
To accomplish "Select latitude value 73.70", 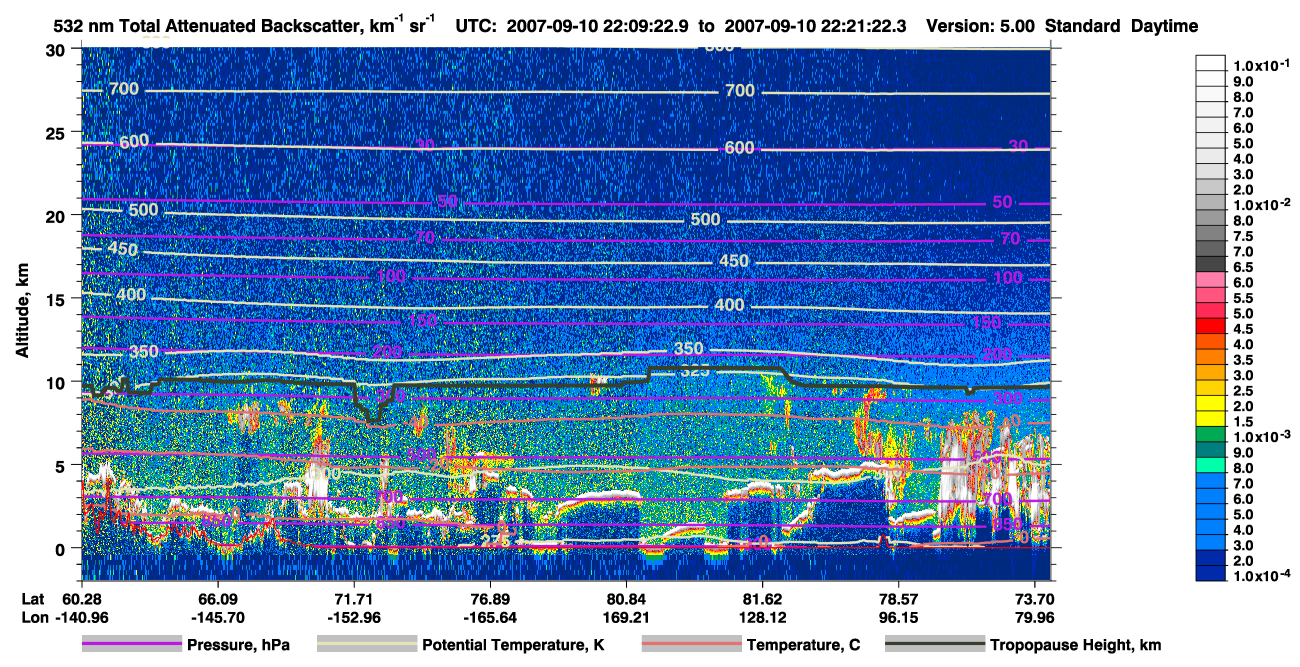I will coord(1034,599).
